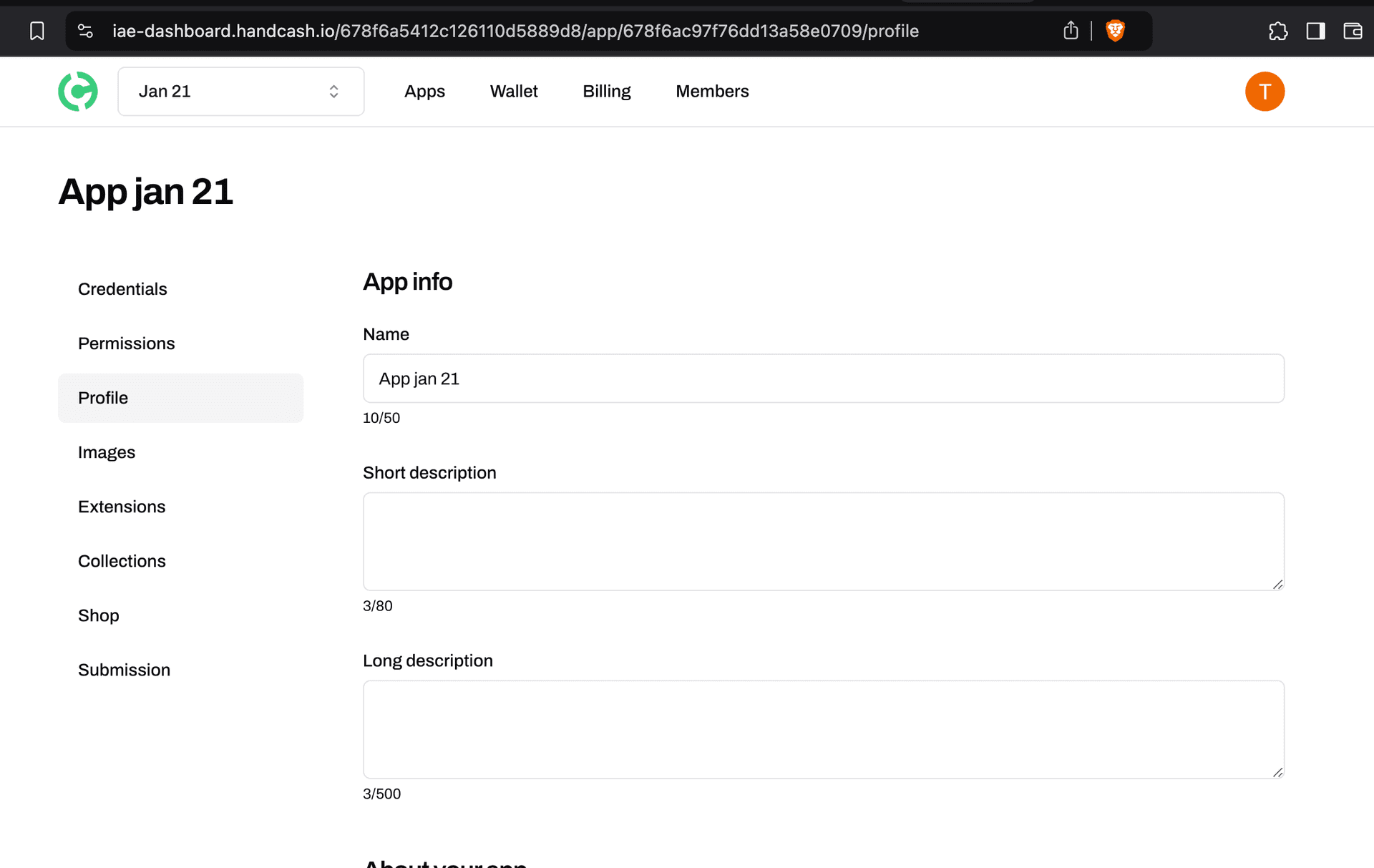The width and height of the screenshot is (1374, 868).
Task: Click inside the app Name input field
Action: click(x=823, y=379)
